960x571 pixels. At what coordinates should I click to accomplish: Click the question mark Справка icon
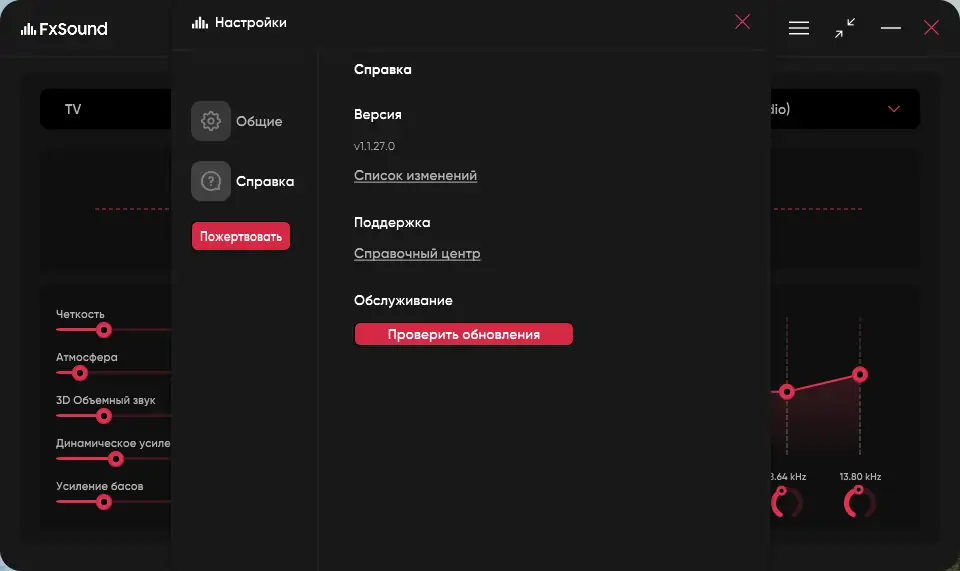point(211,181)
